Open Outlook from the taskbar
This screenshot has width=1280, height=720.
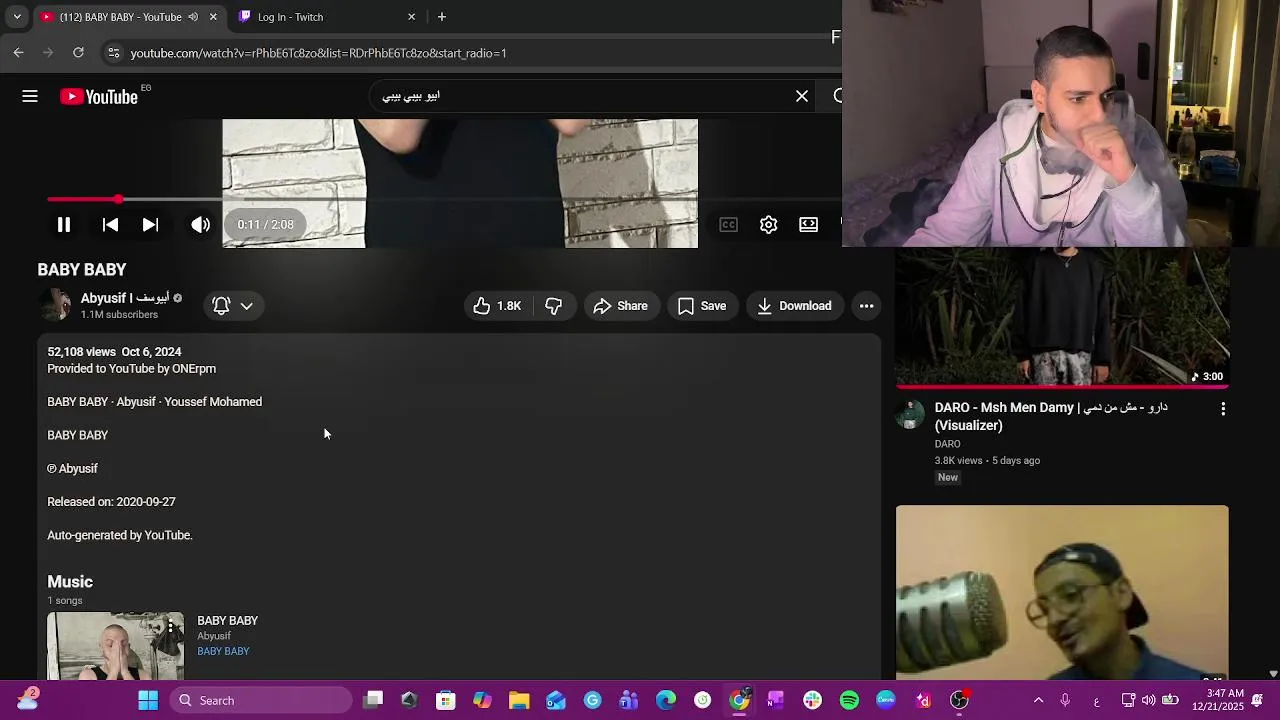tap(556, 700)
